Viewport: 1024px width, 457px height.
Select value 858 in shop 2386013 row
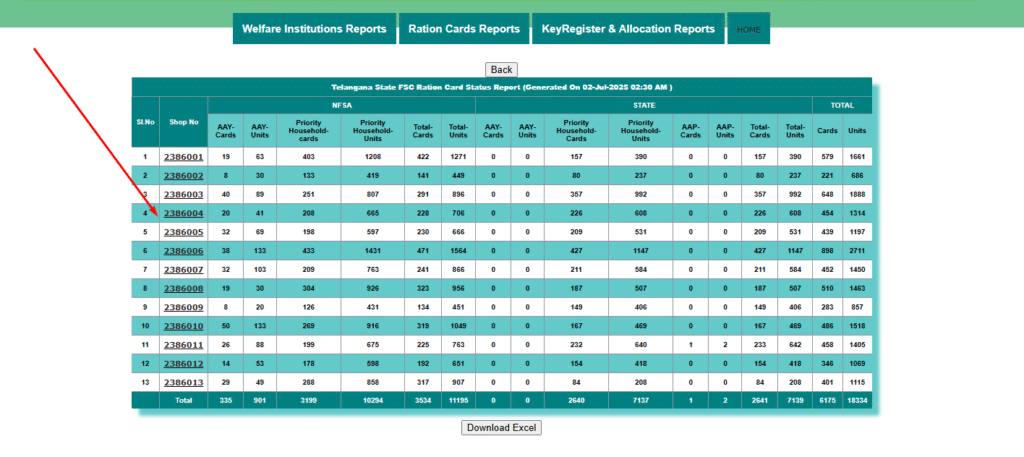coord(372,383)
